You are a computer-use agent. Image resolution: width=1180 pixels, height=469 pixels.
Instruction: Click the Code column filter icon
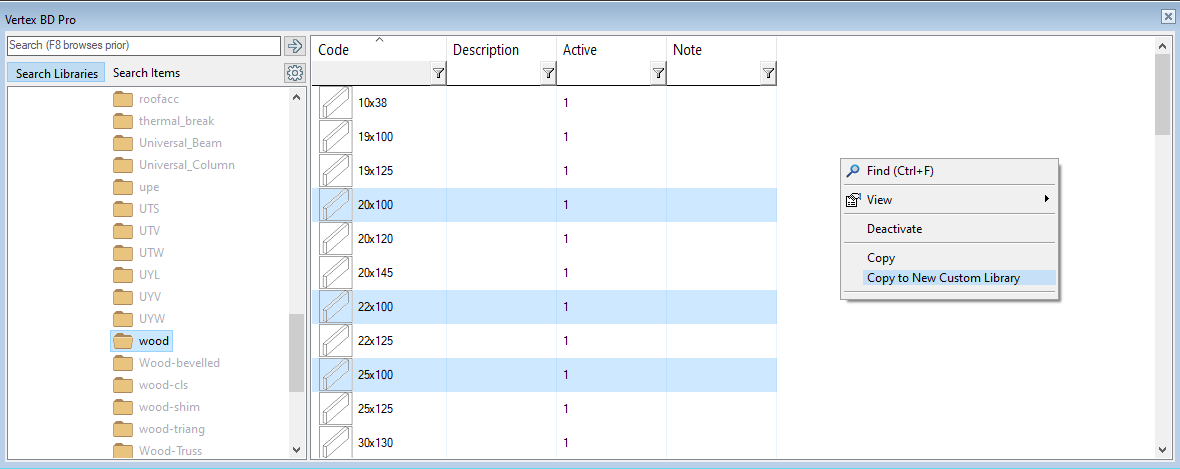[x=438, y=73]
